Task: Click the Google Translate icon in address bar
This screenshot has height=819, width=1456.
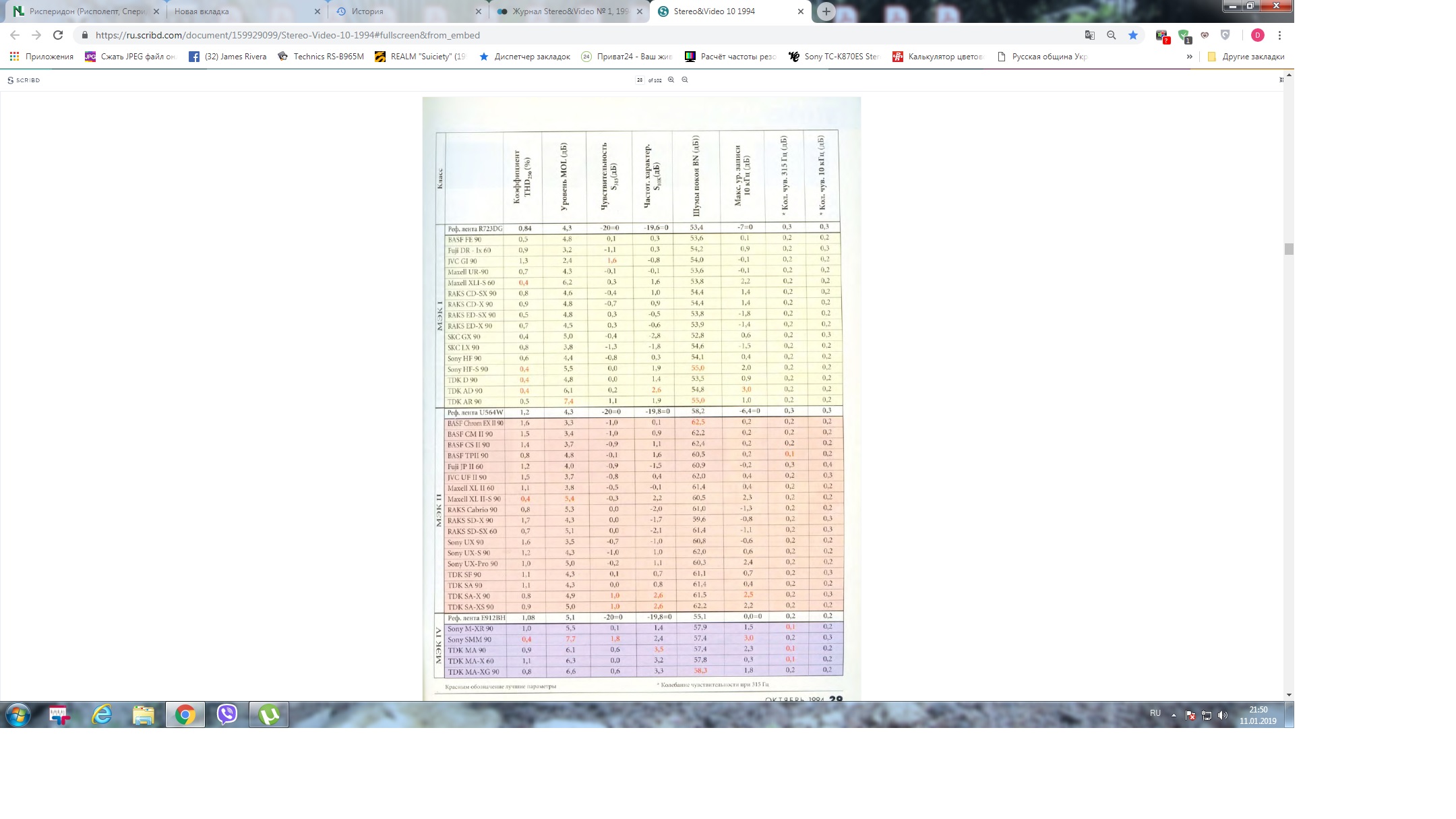Action: 1089,35
